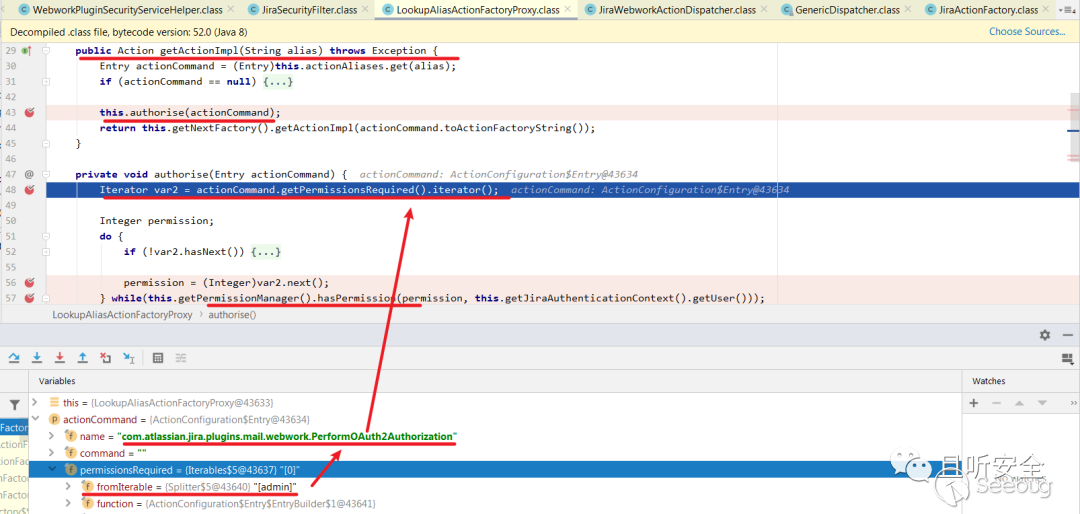Remove the breakpoint on line 57

pyautogui.click(x=29, y=298)
